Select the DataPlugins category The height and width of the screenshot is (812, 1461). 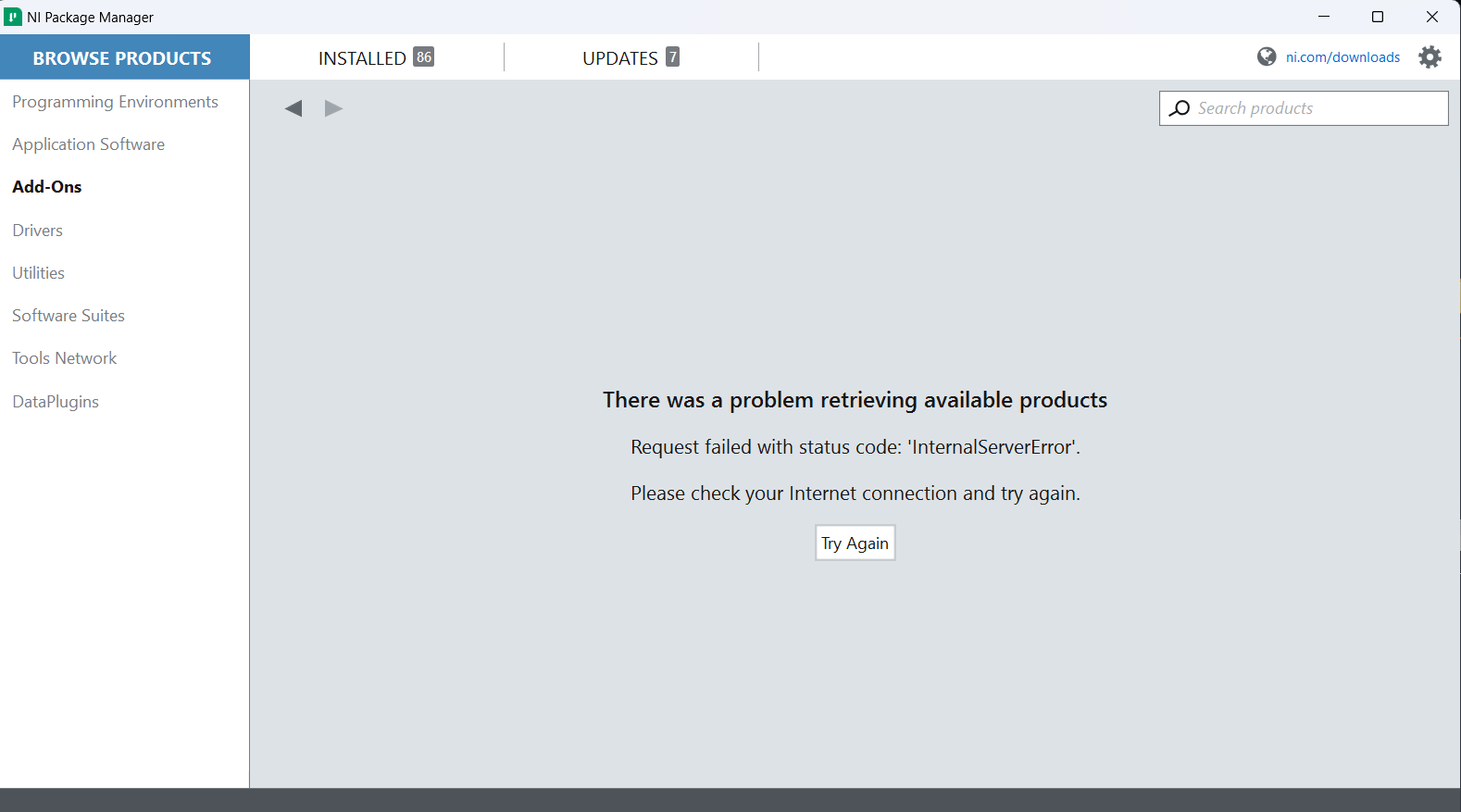point(56,402)
